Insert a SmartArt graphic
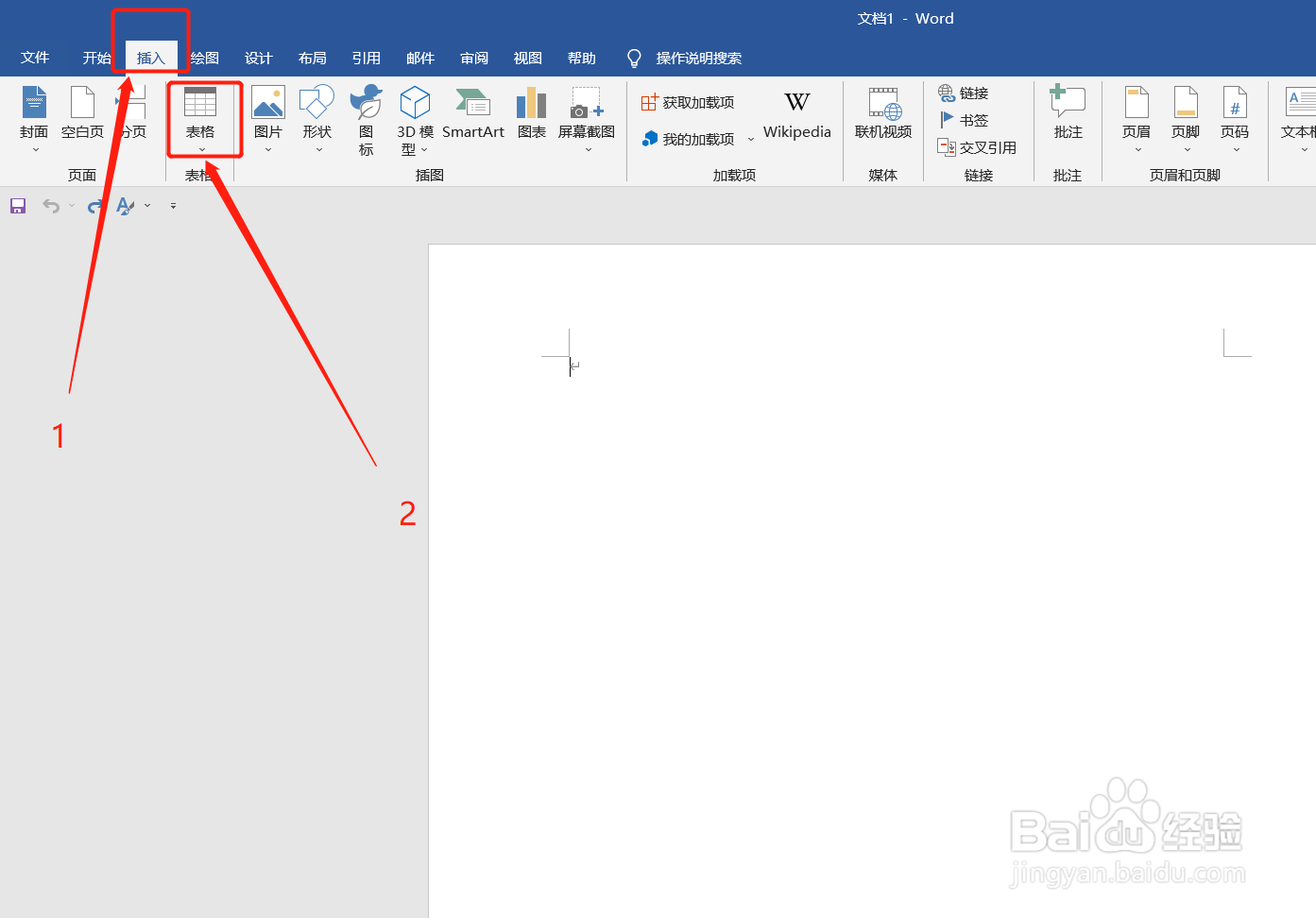The height and width of the screenshot is (918, 1316). pos(473,113)
